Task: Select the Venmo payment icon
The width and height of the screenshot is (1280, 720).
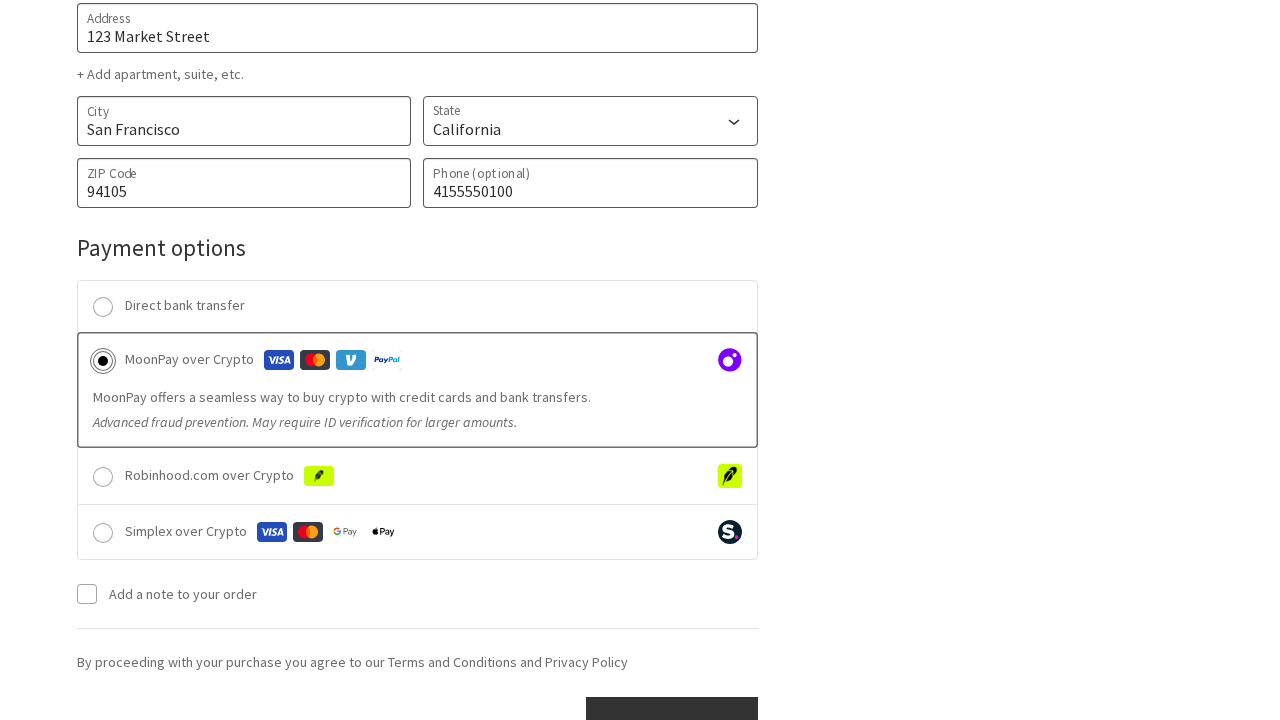Action: 351,359
